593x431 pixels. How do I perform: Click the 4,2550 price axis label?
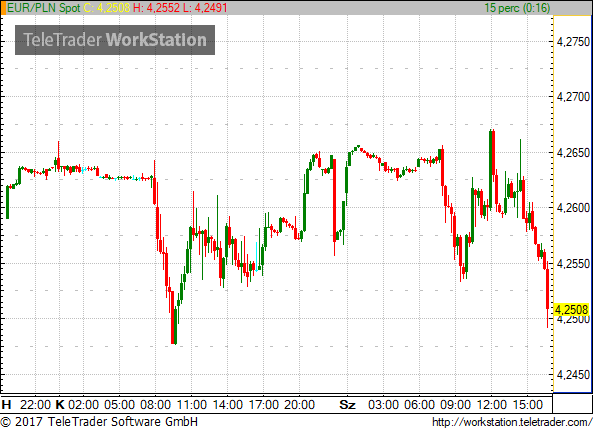[573, 264]
